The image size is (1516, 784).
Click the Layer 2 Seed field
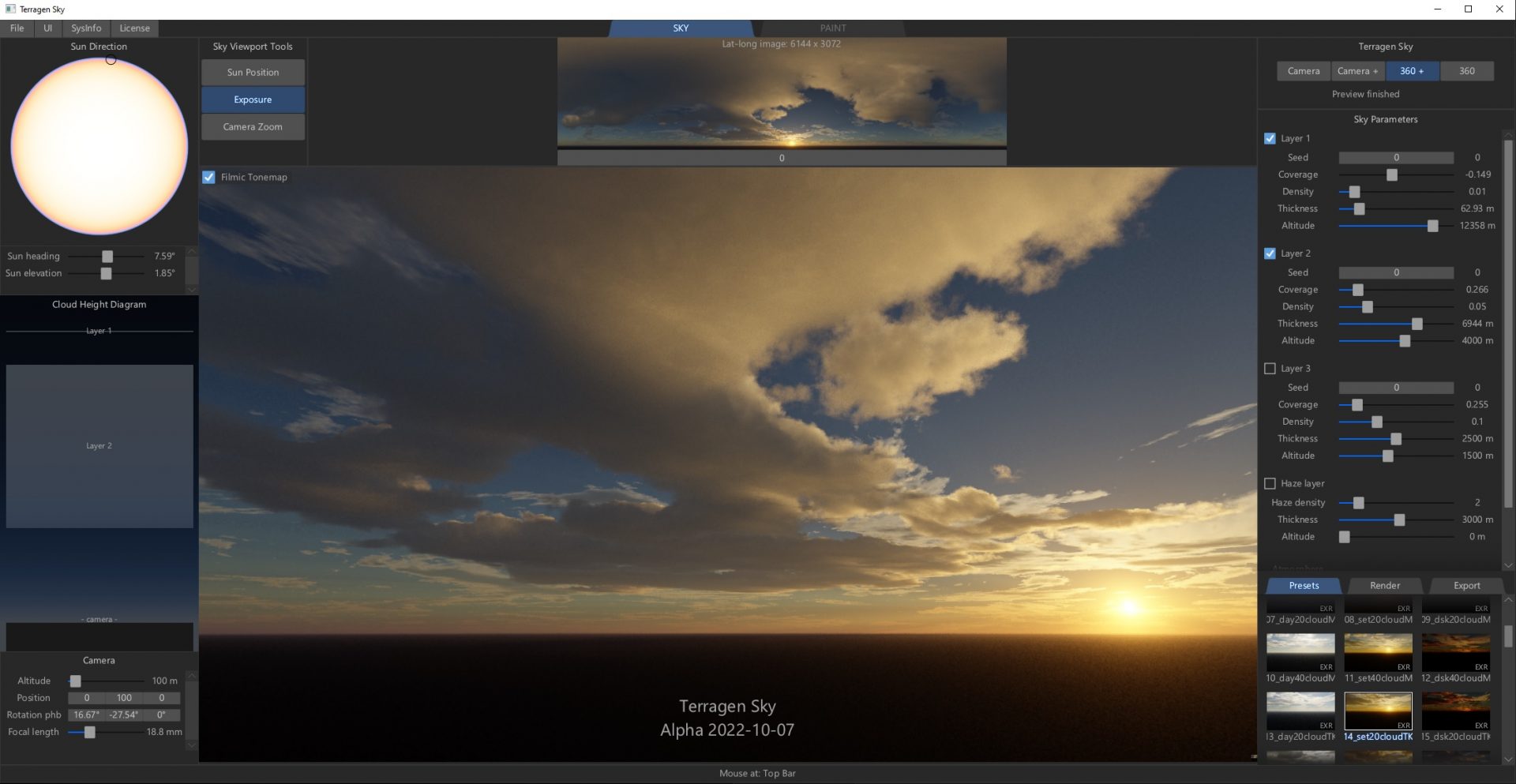1396,273
